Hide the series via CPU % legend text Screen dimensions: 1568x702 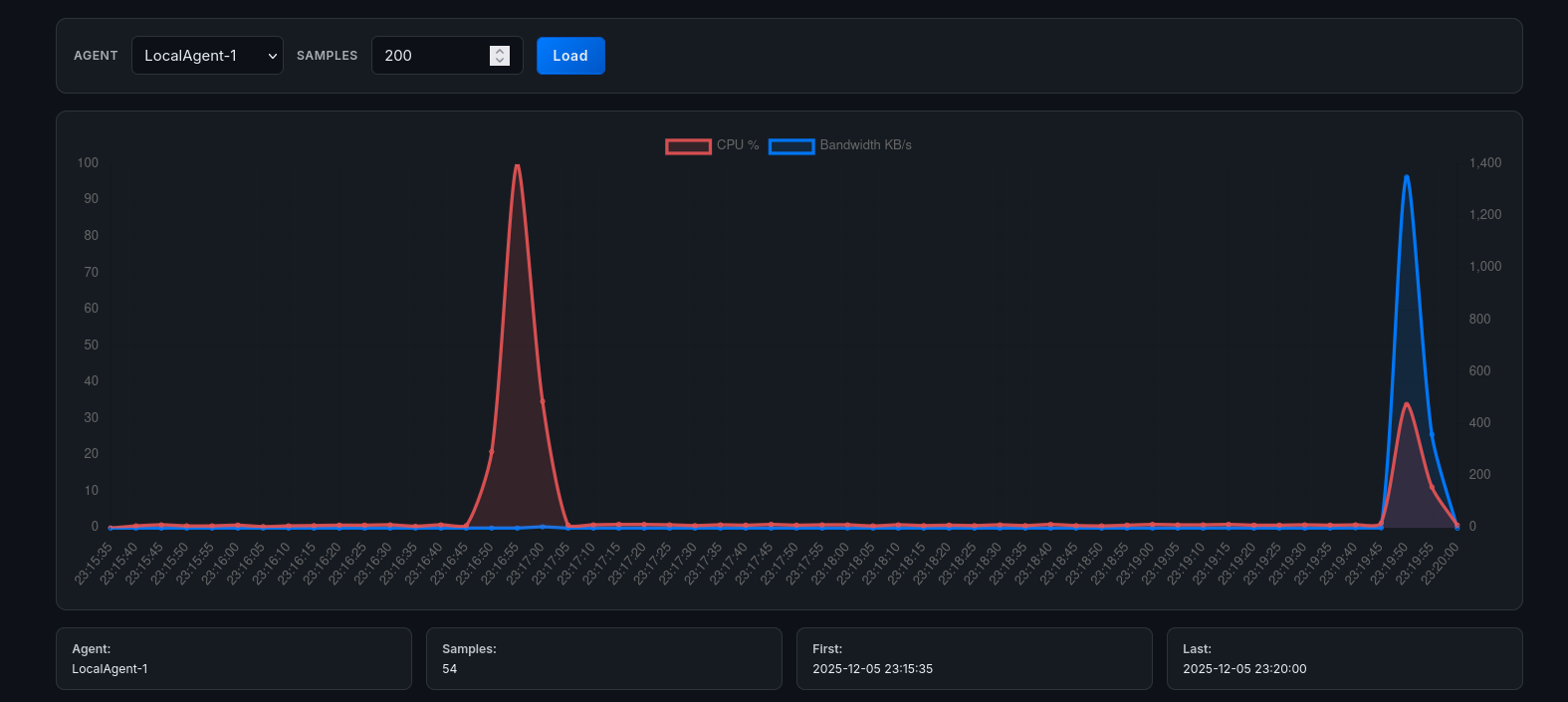pos(738,145)
